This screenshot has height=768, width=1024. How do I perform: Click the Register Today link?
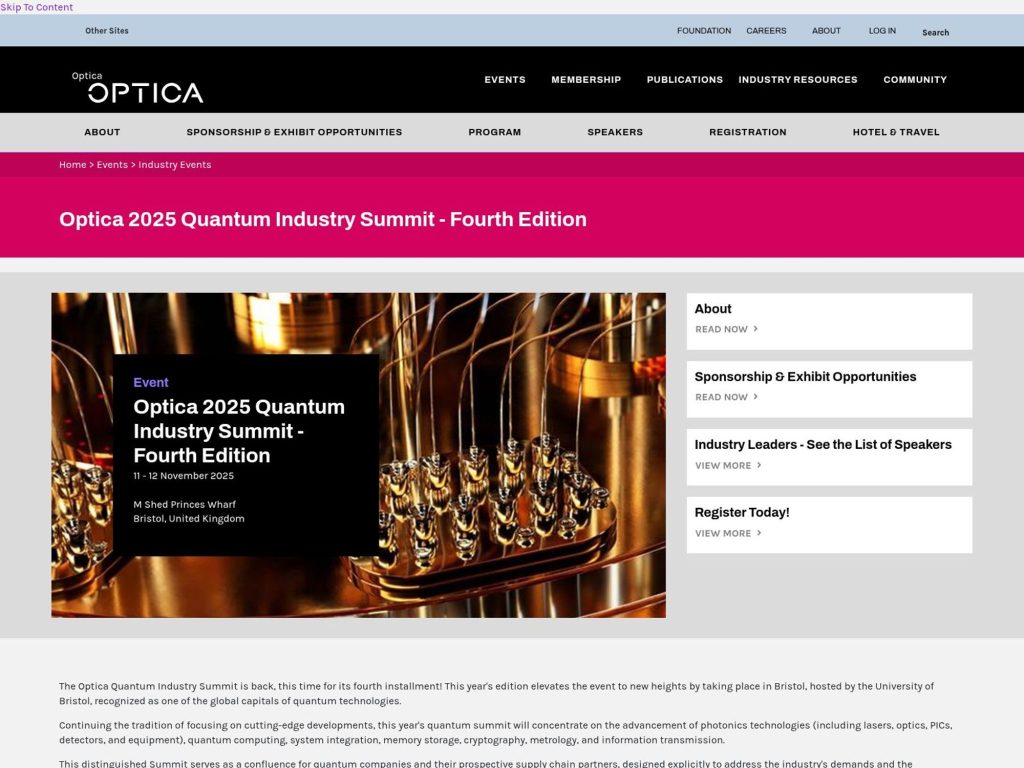click(742, 512)
